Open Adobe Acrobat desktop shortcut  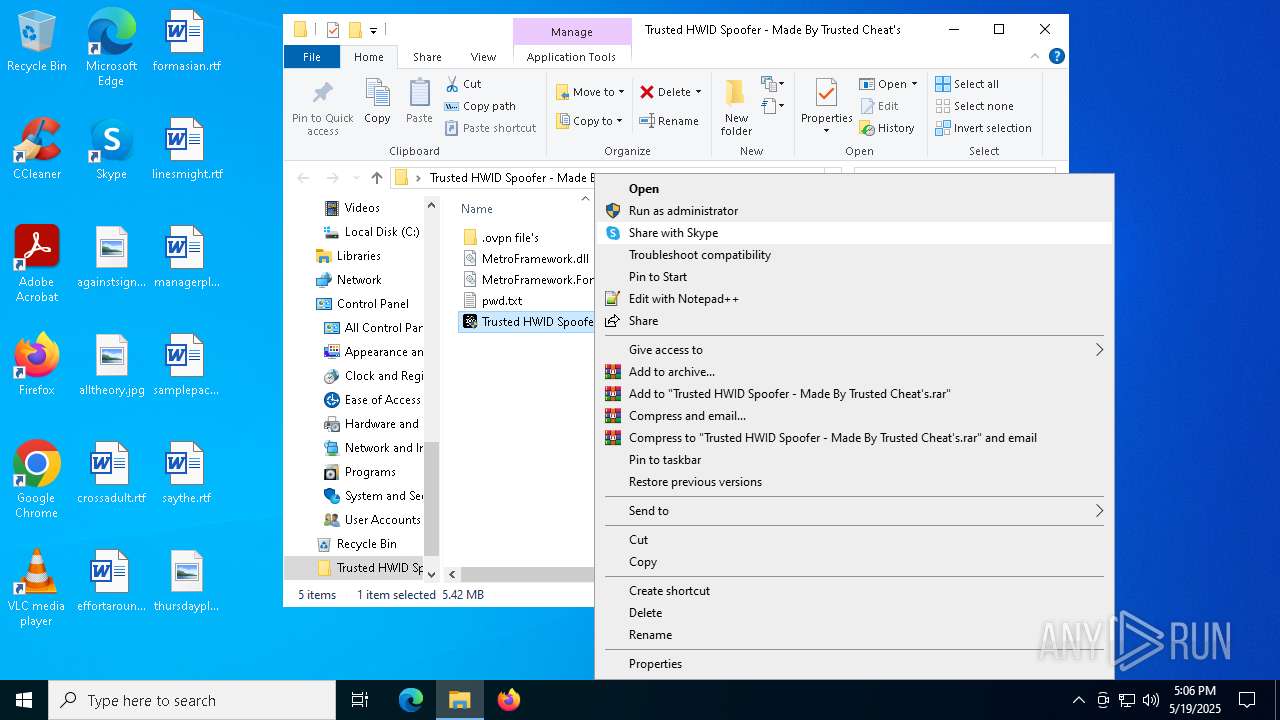pos(37,264)
